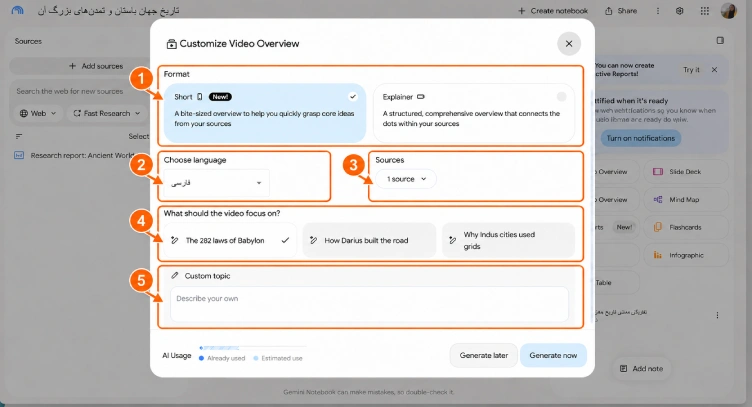The height and width of the screenshot is (407, 752).
Task: Open options menu of the Persian studio item
Action: coord(717,315)
